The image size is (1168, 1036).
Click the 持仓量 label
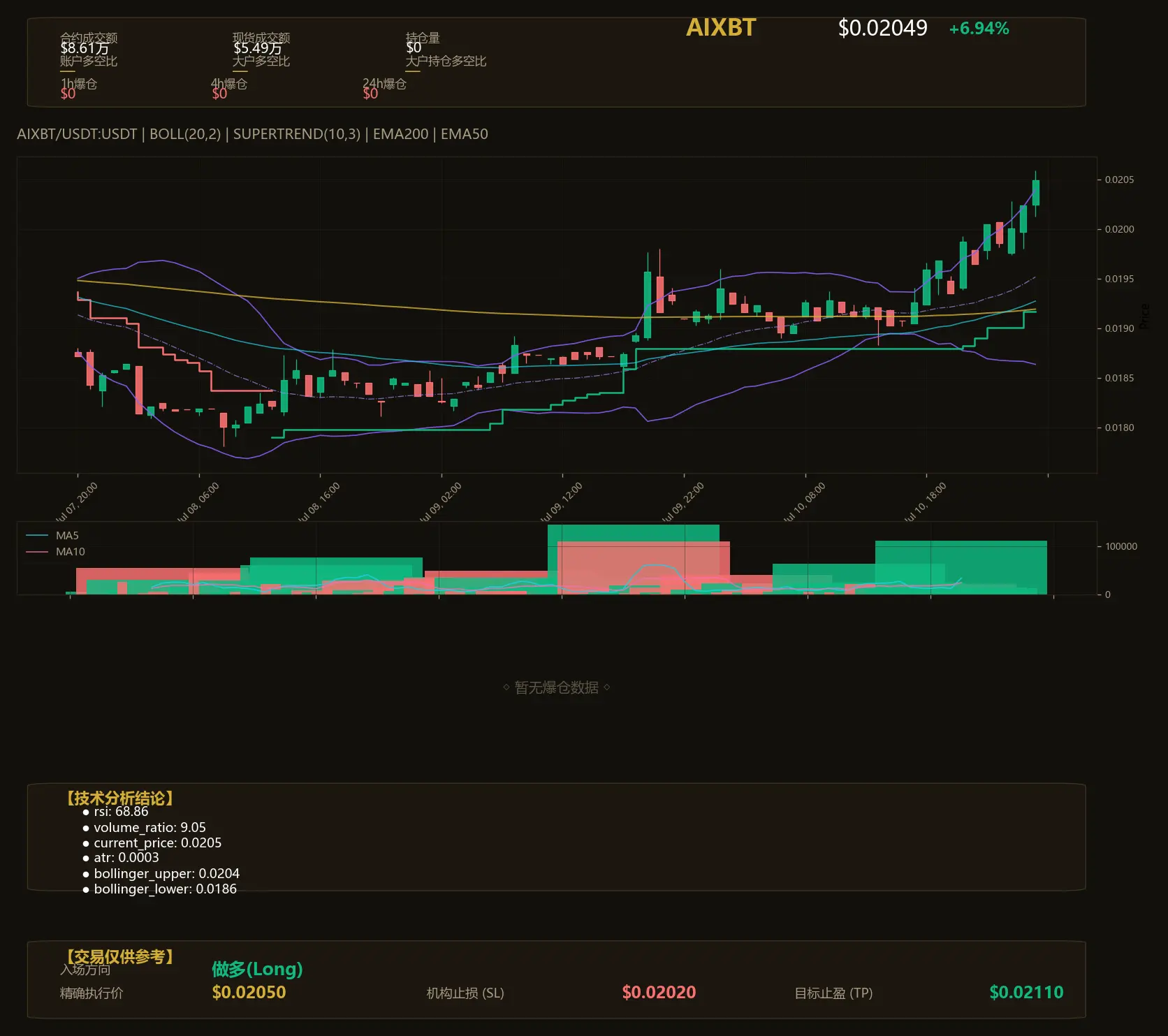coord(423,38)
